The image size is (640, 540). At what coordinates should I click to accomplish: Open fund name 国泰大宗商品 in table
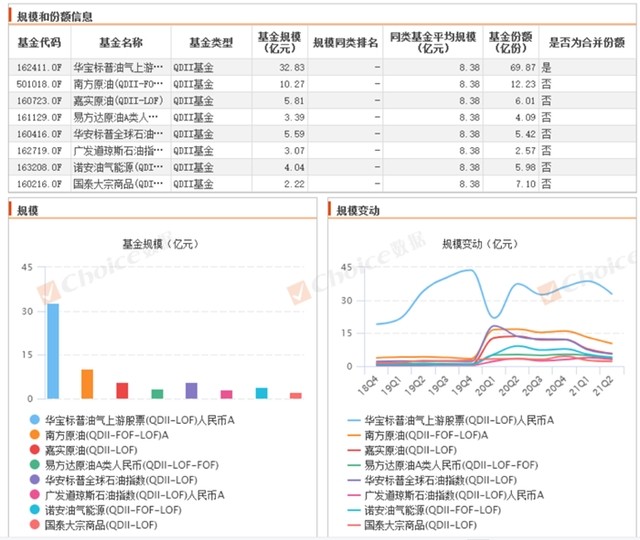[118, 184]
